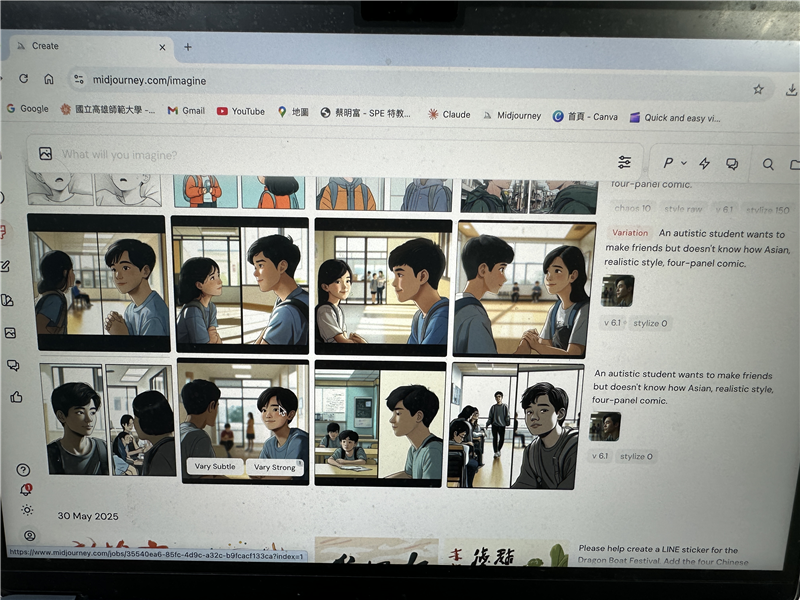Open image of student walking in hallway

pos(515,426)
